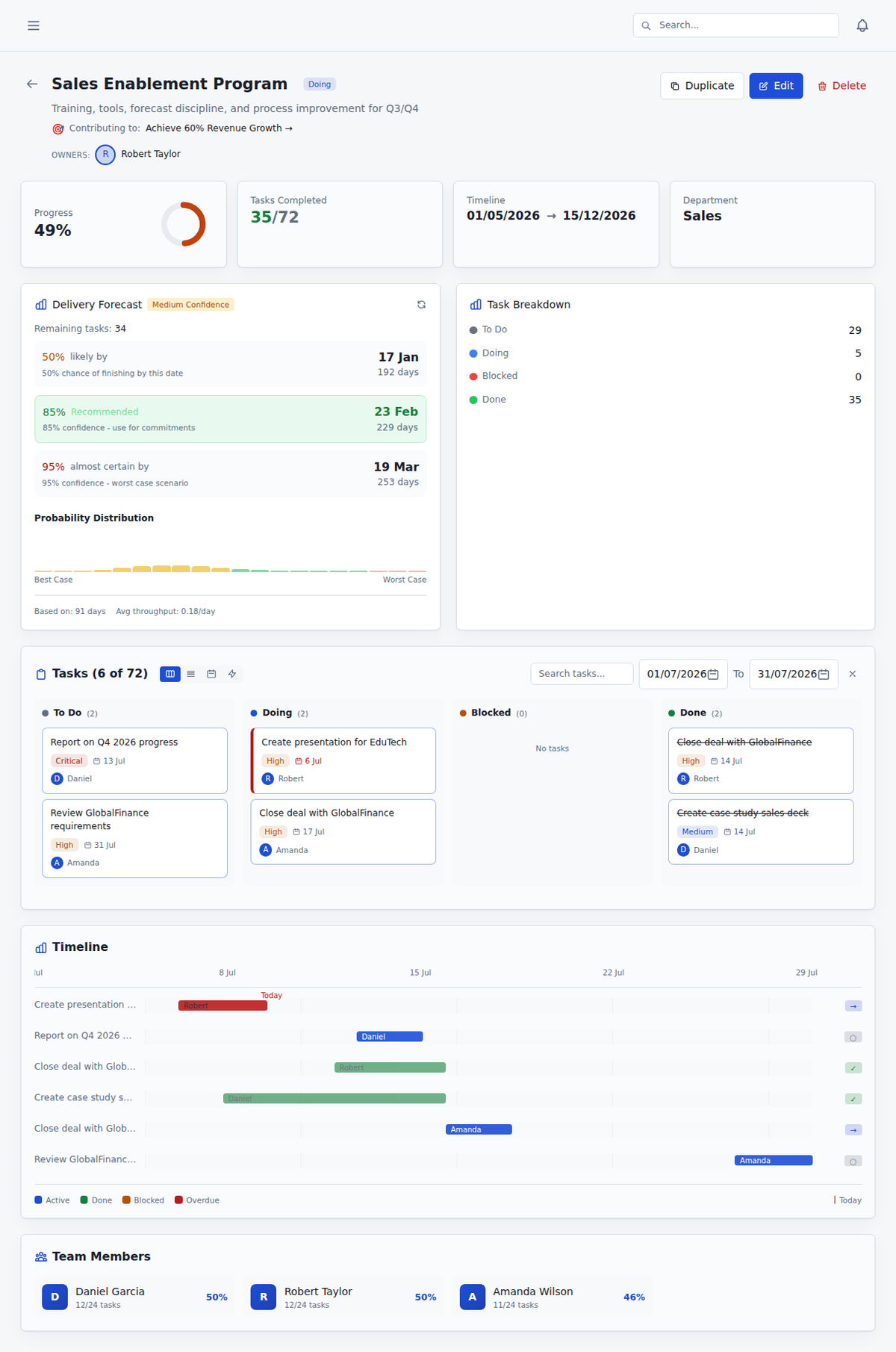This screenshot has width=896, height=1352.
Task: Select the 85% Recommended forecast row
Action: click(230, 419)
